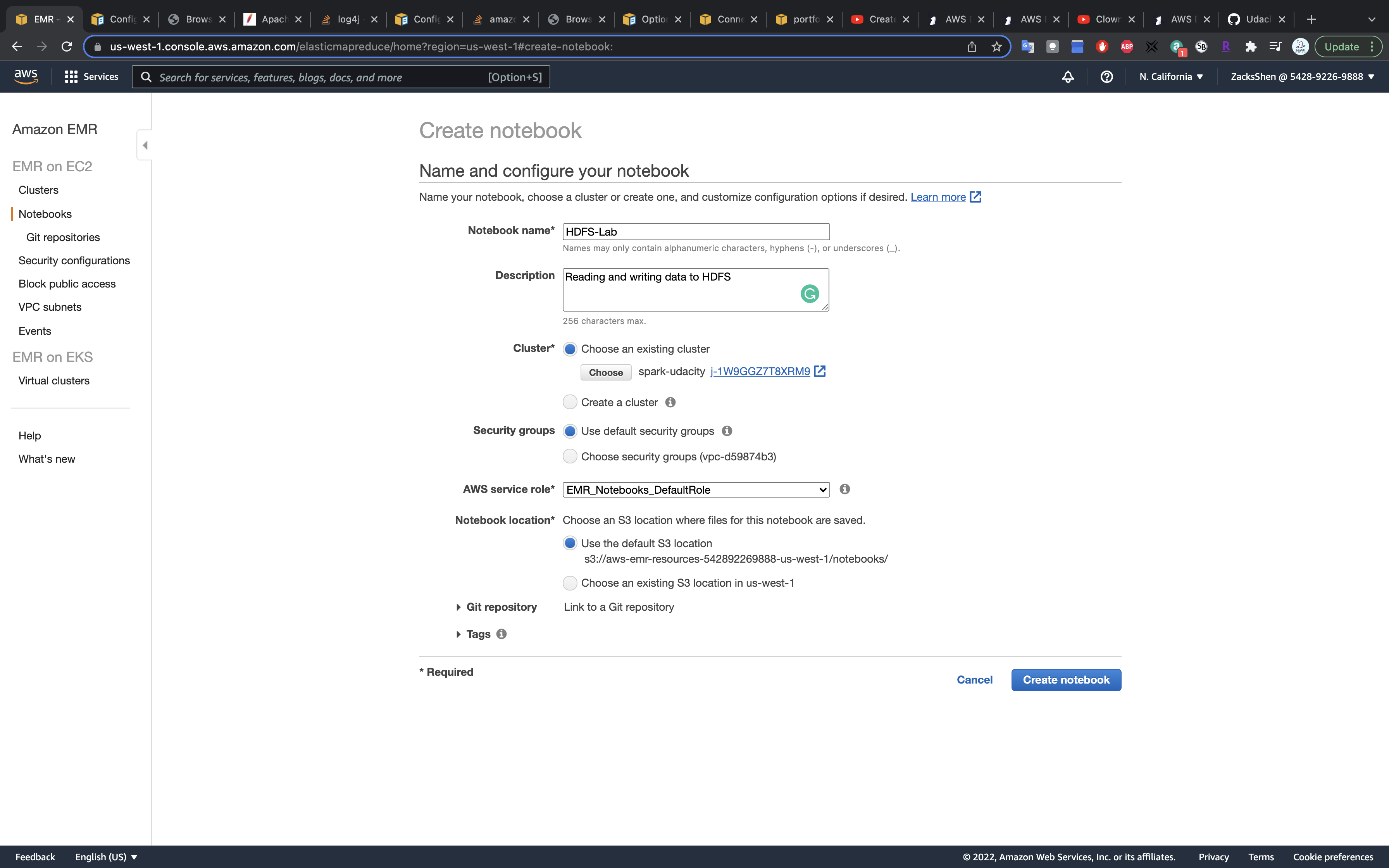Go to Security configurations in sidebar
Image resolution: width=1389 pixels, height=868 pixels.
coord(74,261)
